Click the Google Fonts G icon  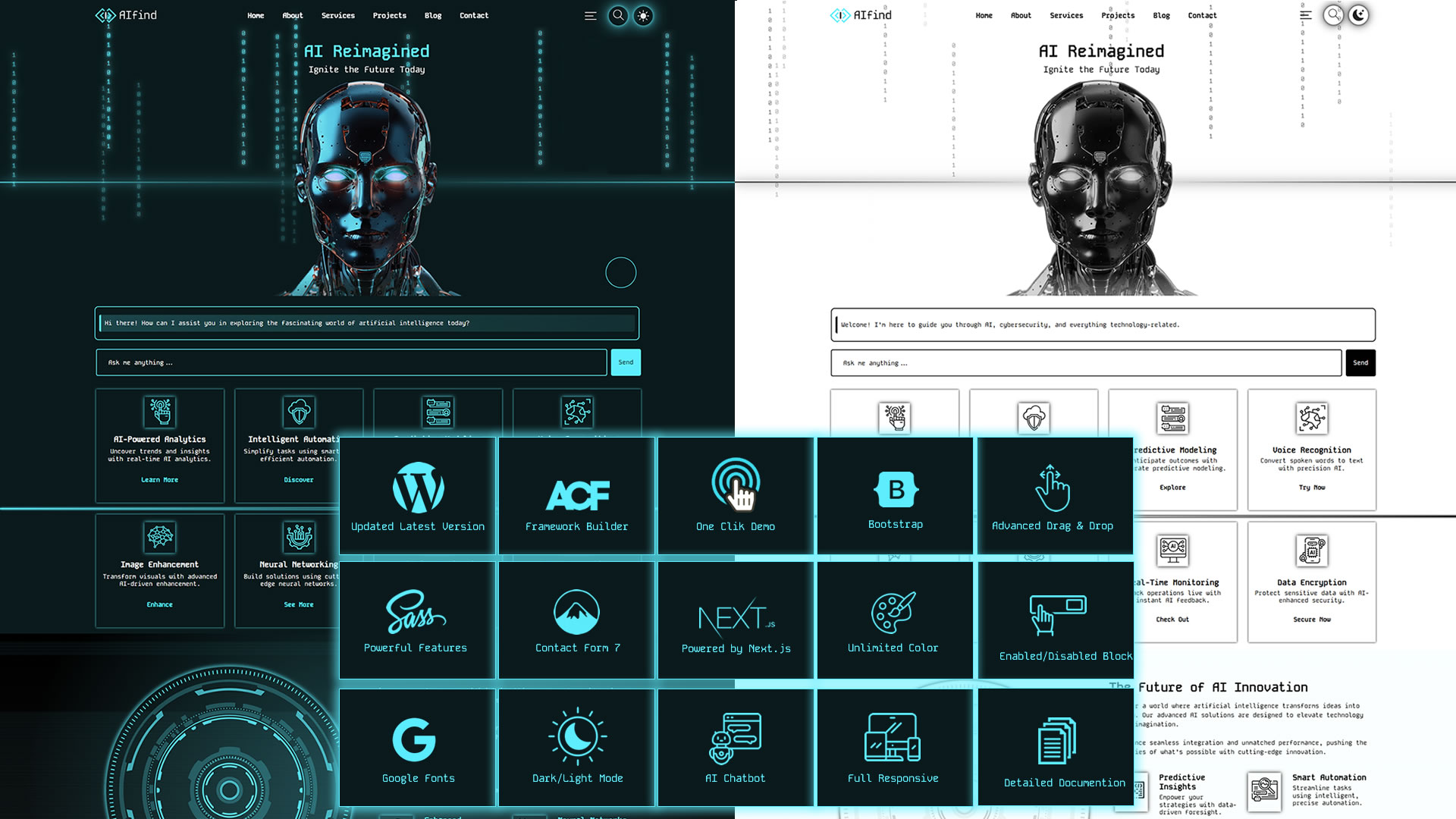pos(414,739)
